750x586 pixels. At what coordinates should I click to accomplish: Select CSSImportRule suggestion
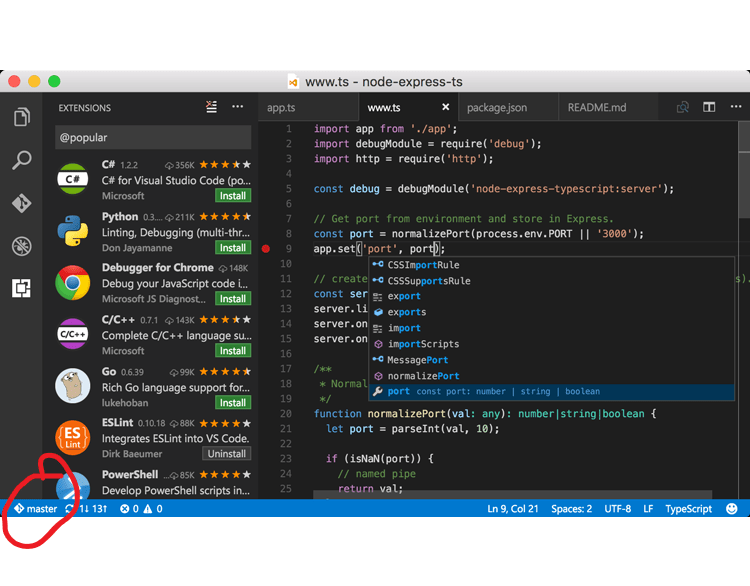tap(552, 265)
